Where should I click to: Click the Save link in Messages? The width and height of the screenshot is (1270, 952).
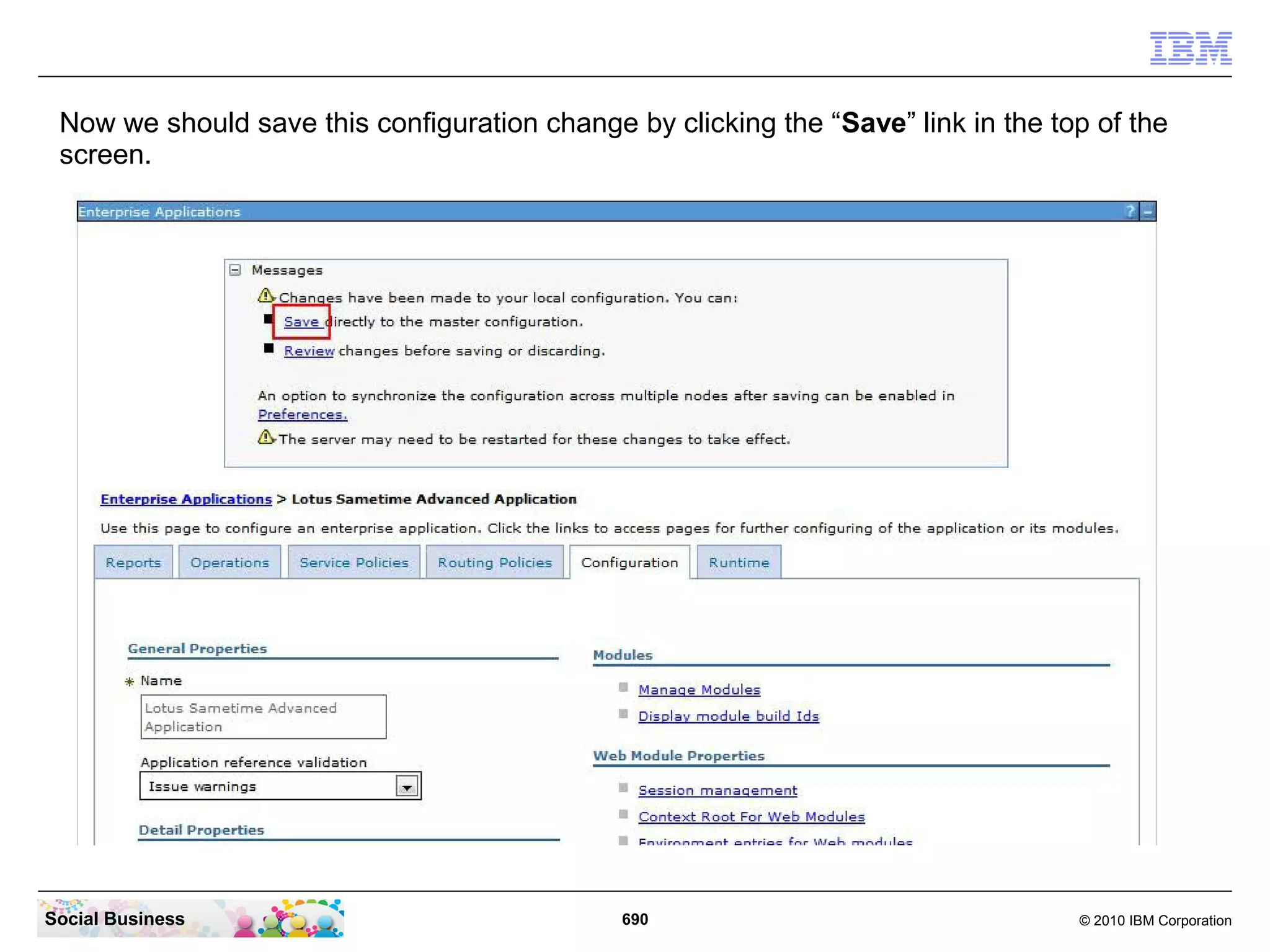pos(301,322)
